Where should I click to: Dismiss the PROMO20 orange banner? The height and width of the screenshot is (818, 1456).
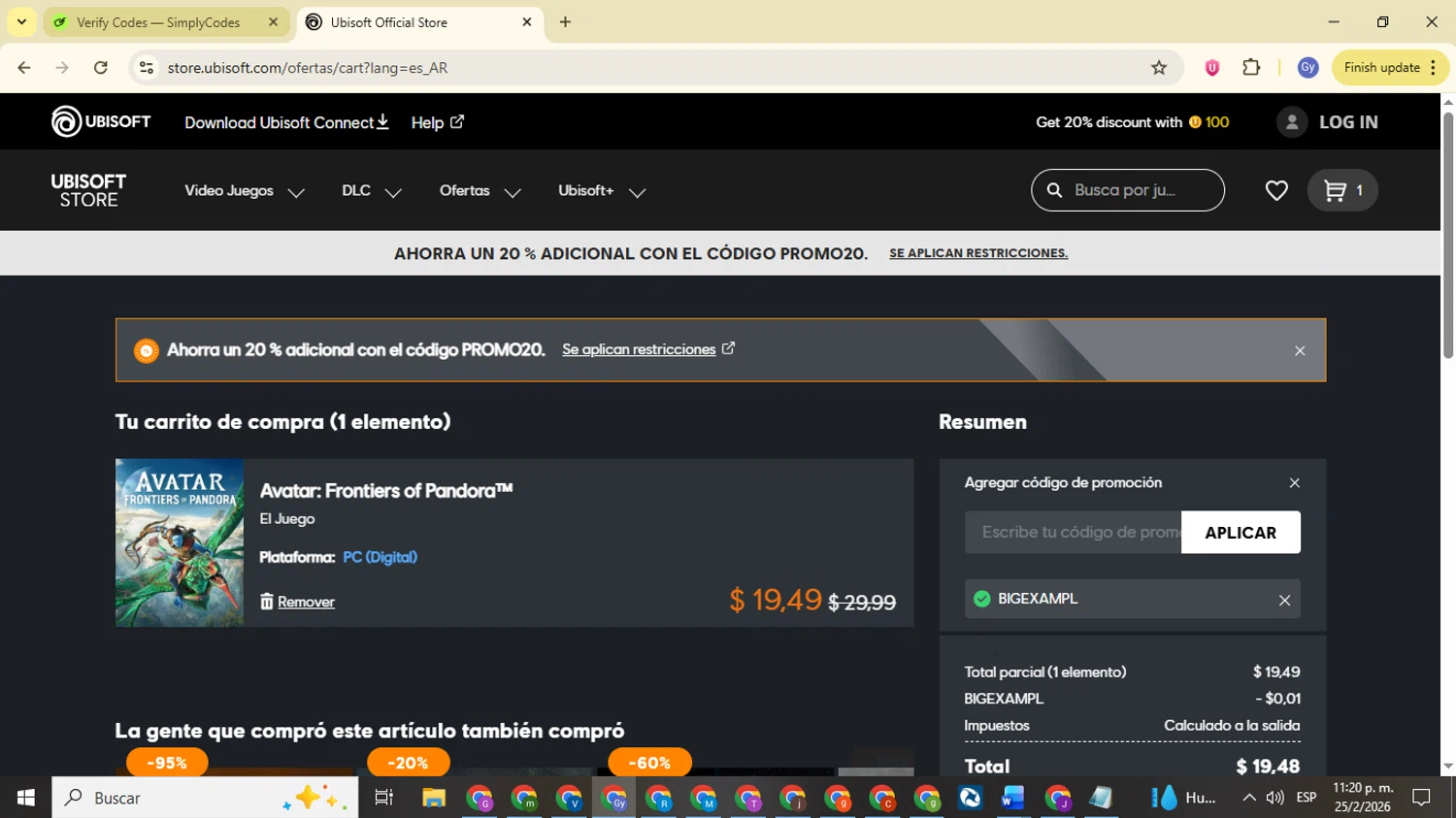(1300, 350)
